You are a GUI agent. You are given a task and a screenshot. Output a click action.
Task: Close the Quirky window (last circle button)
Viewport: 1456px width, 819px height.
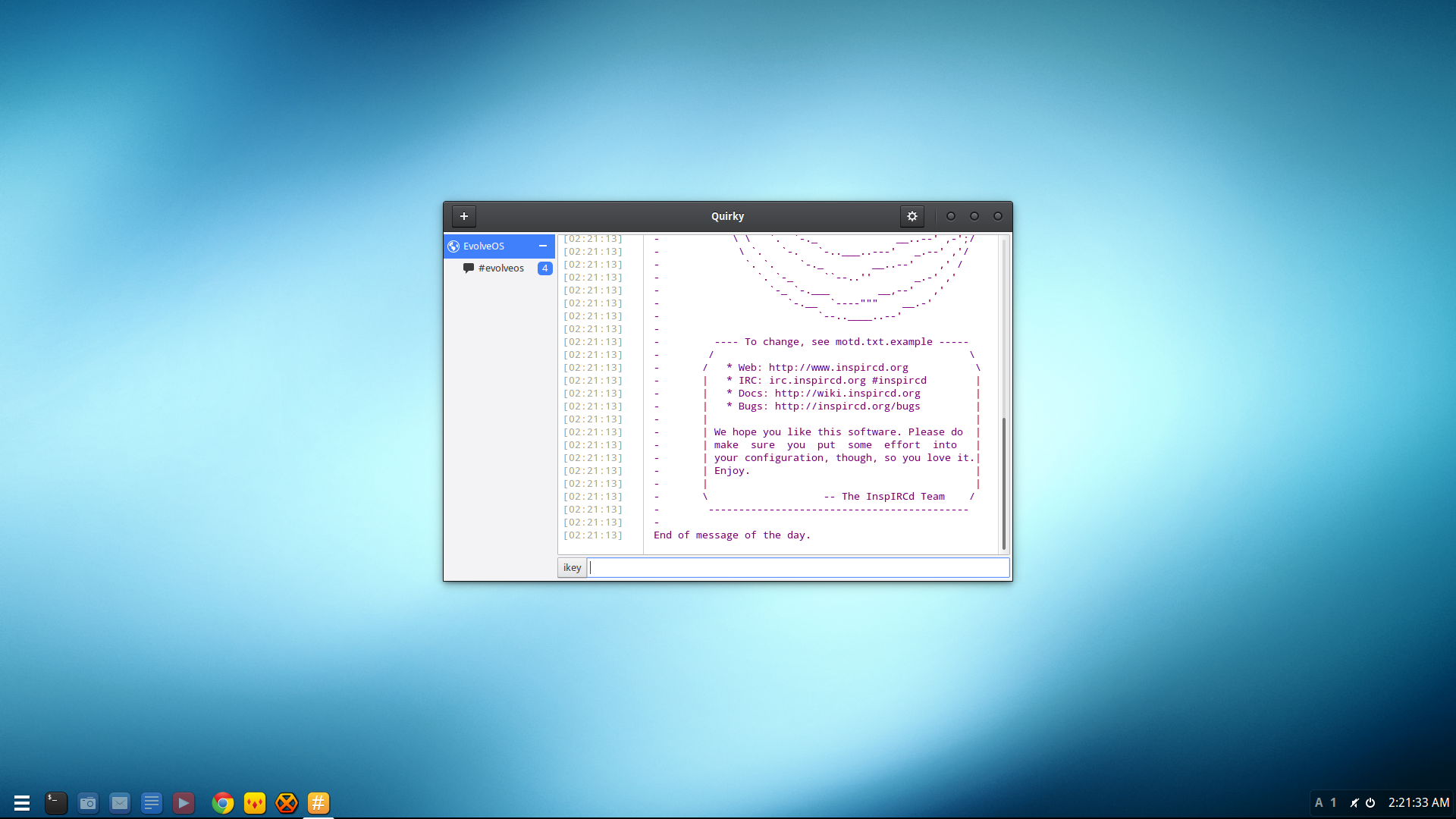(998, 216)
